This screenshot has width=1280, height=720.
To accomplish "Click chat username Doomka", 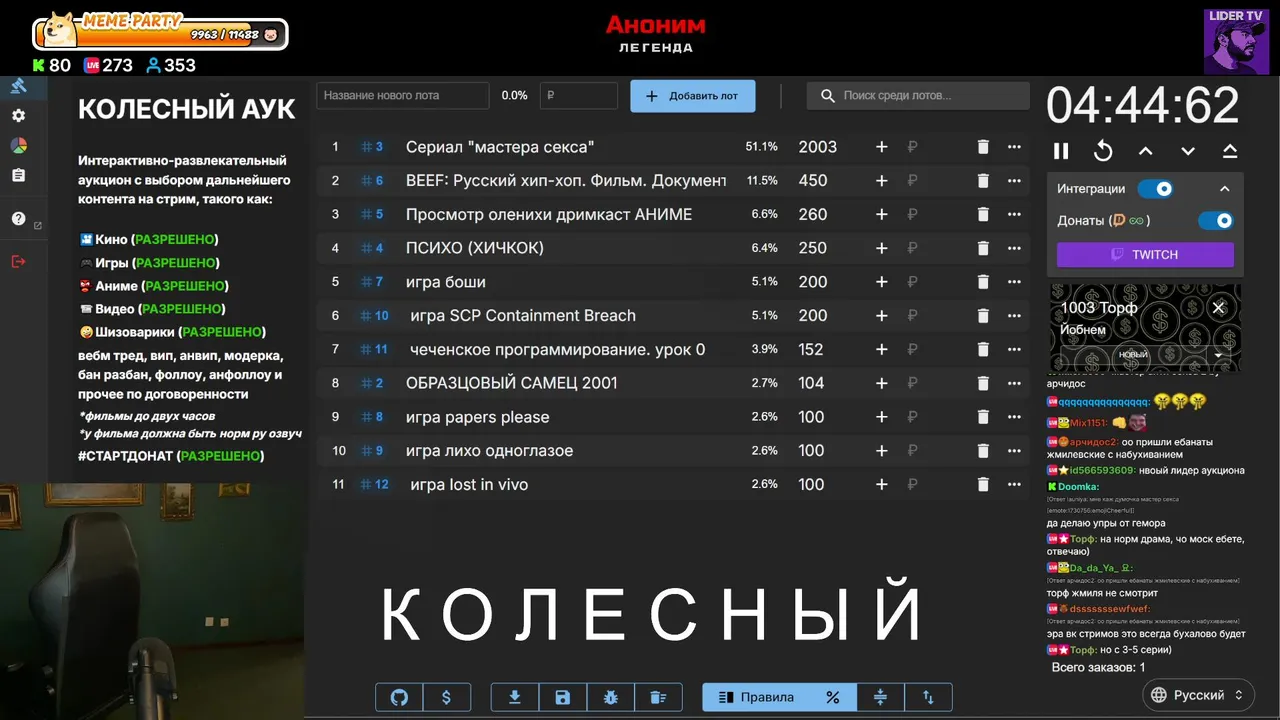I will (x=1077, y=487).
